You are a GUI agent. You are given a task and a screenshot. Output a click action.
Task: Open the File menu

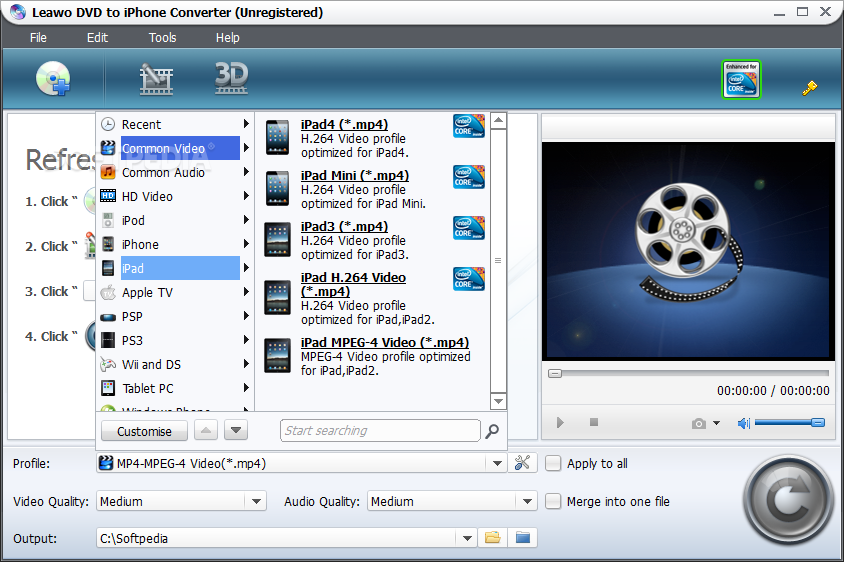pos(38,38)
